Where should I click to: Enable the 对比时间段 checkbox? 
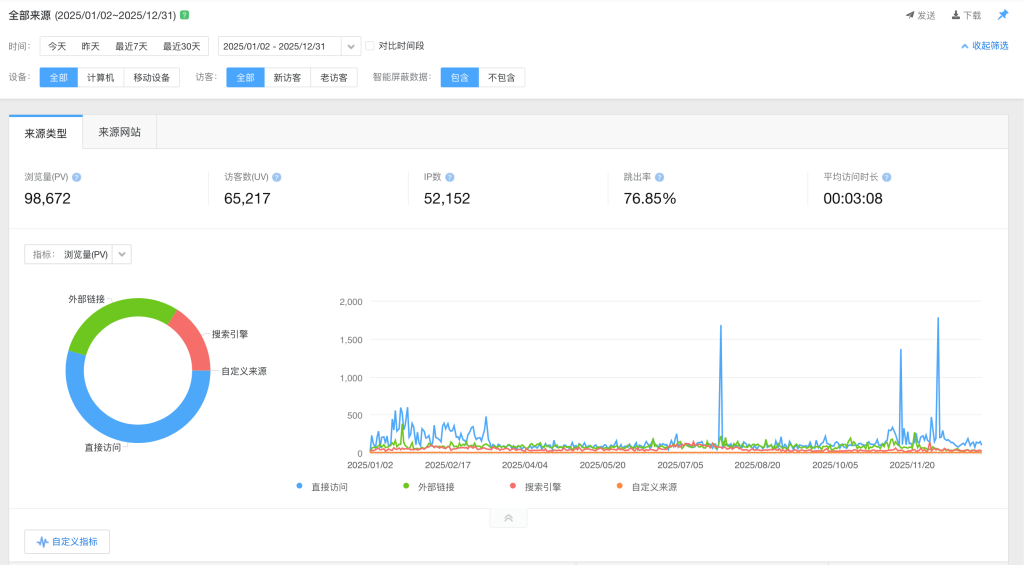[x=370, y=46]
